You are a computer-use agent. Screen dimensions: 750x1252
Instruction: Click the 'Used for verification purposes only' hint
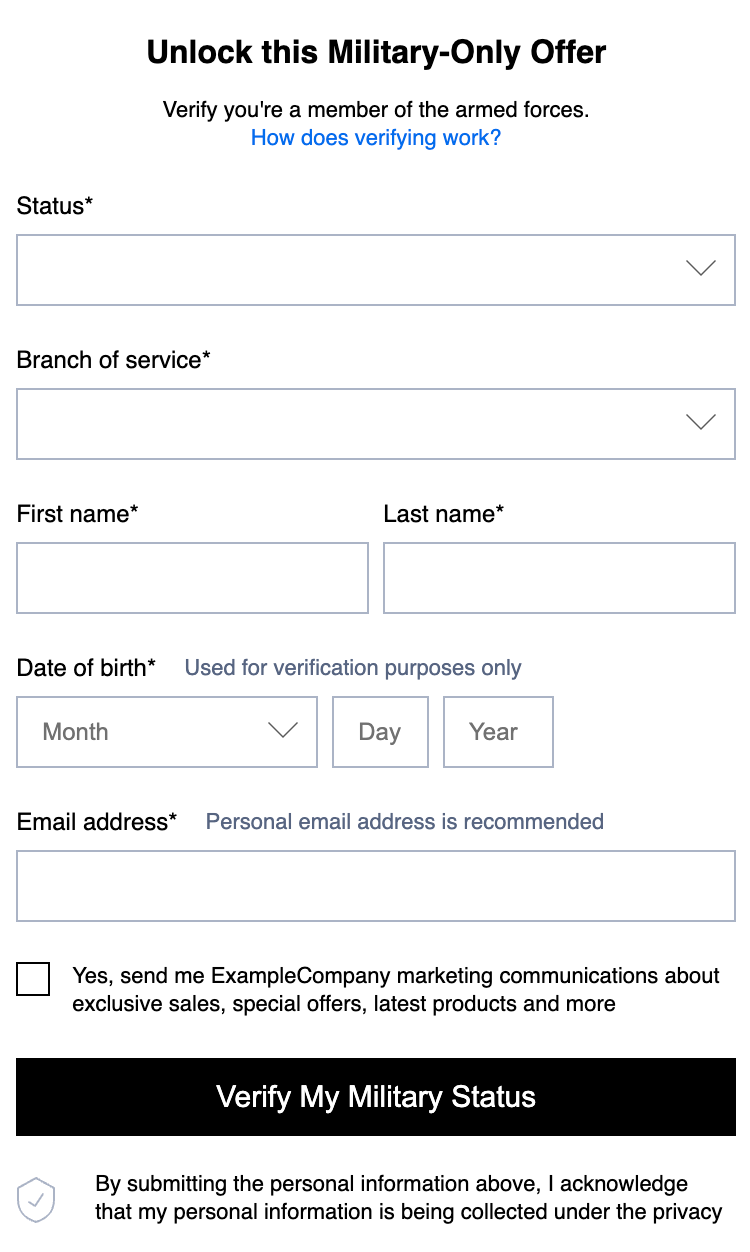[353, 668]
